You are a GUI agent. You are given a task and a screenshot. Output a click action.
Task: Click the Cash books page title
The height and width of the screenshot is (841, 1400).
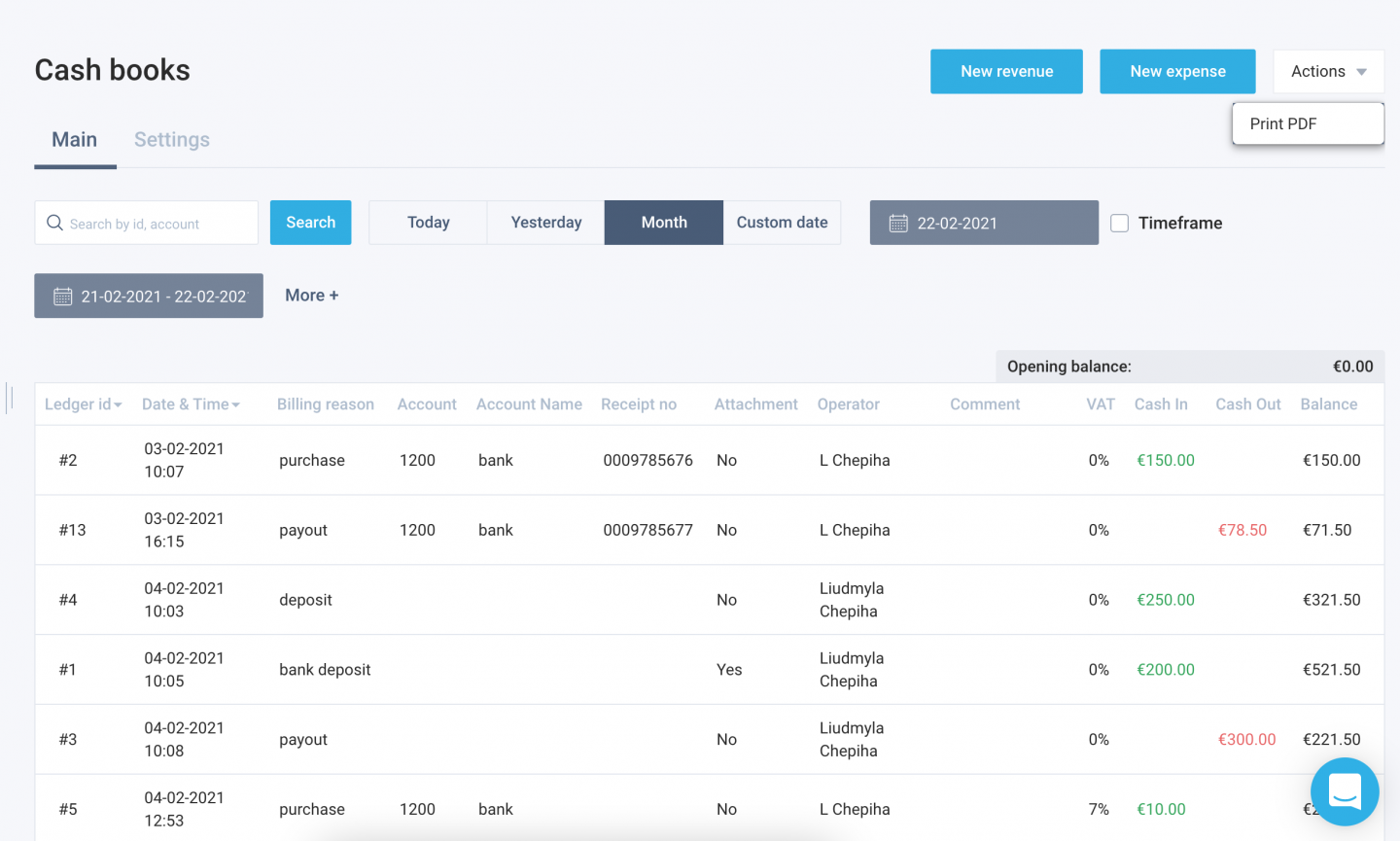click(113, 70)
